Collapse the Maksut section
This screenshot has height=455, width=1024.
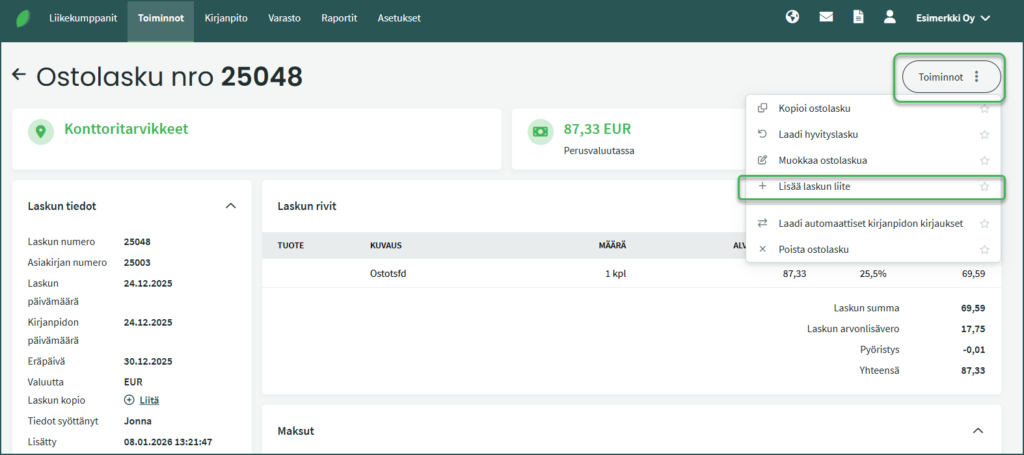click(977, 431)
